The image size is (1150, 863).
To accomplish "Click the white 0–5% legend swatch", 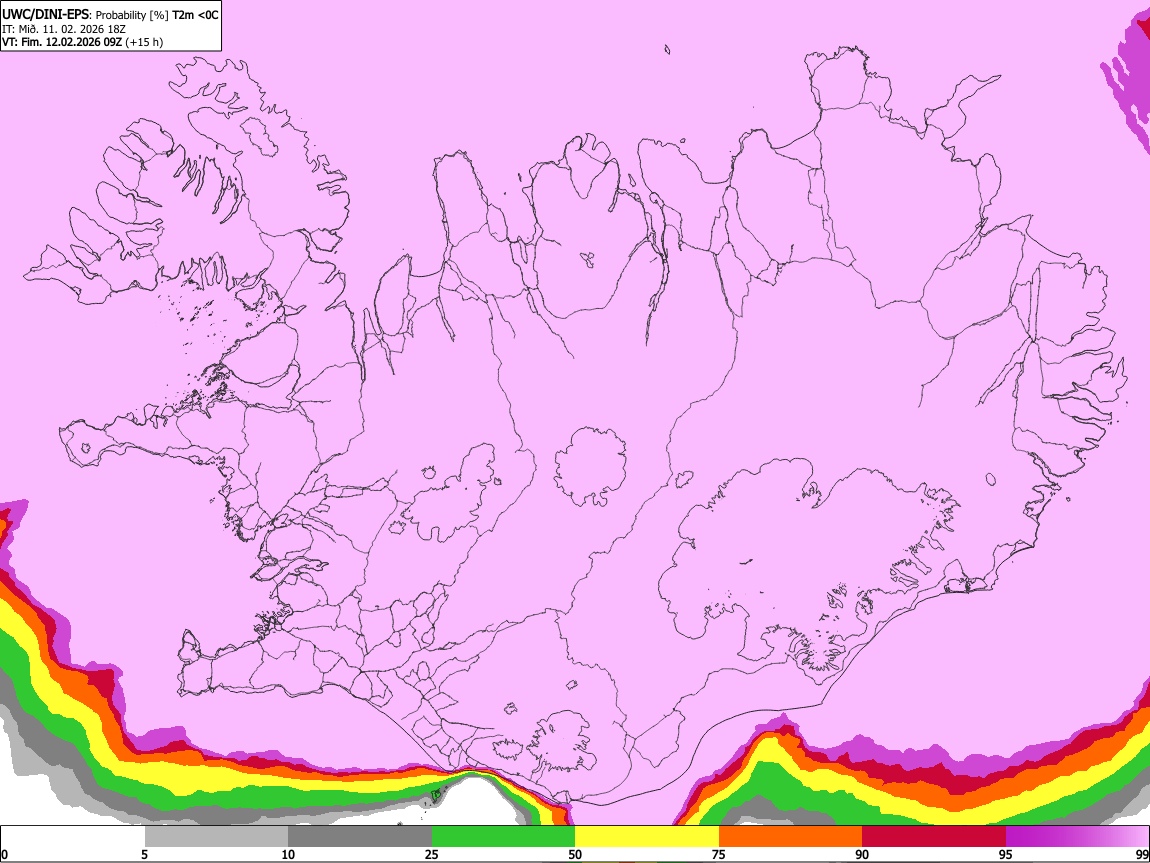I will (x=73, y=837).
